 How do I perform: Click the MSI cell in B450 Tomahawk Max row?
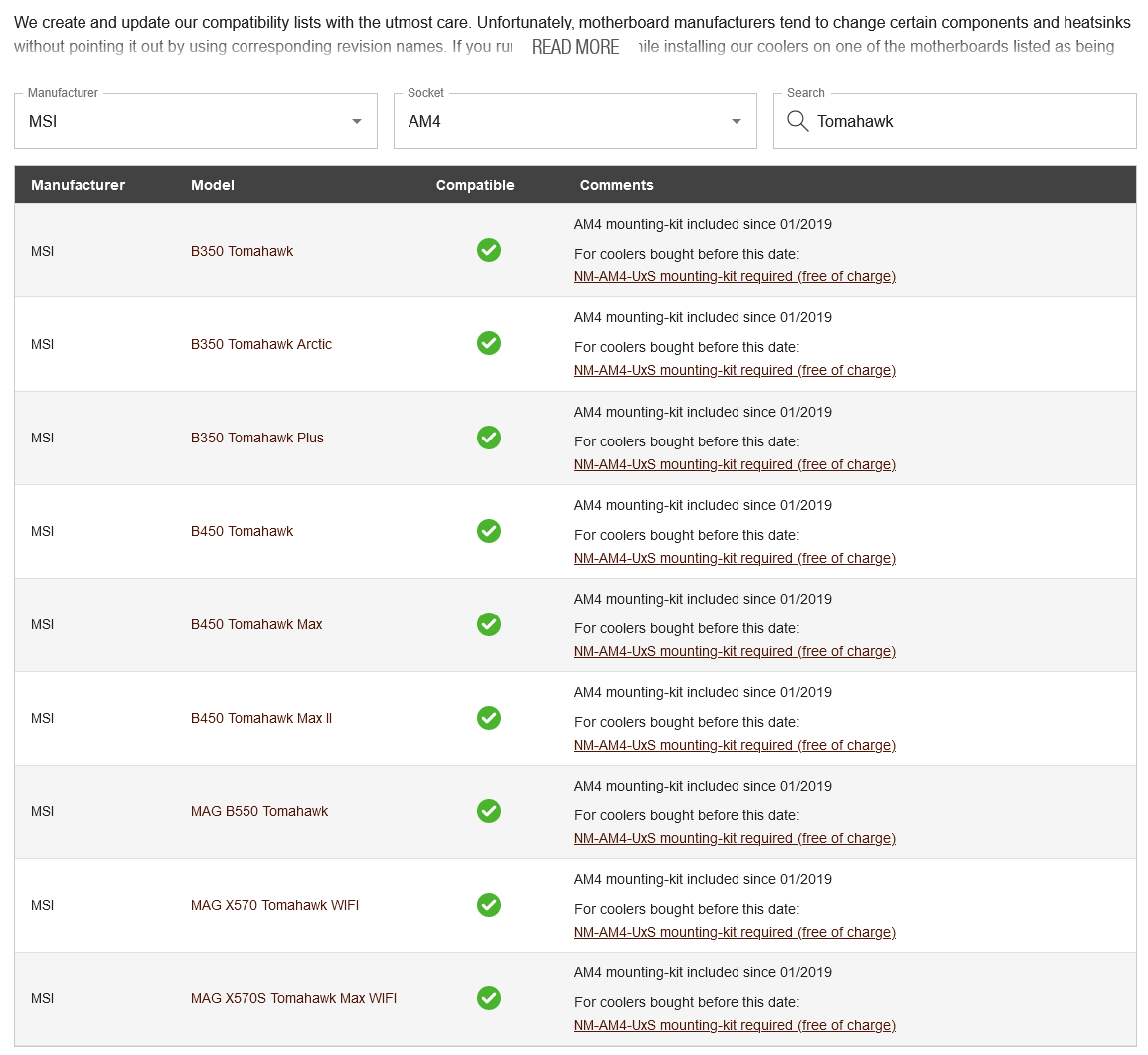point(43,624)
